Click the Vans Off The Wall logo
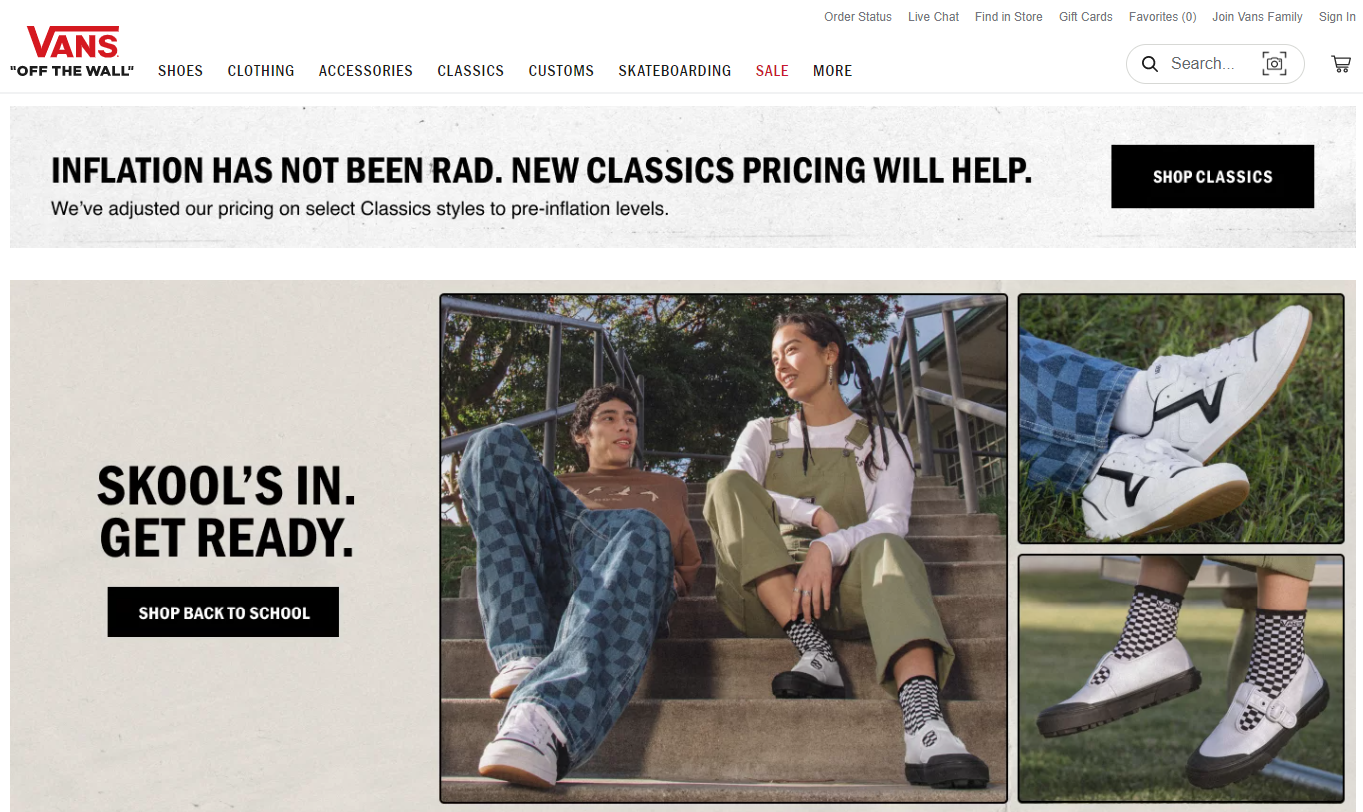The image size is (1363, 812). pyautogui.click(x=72, y=51)
